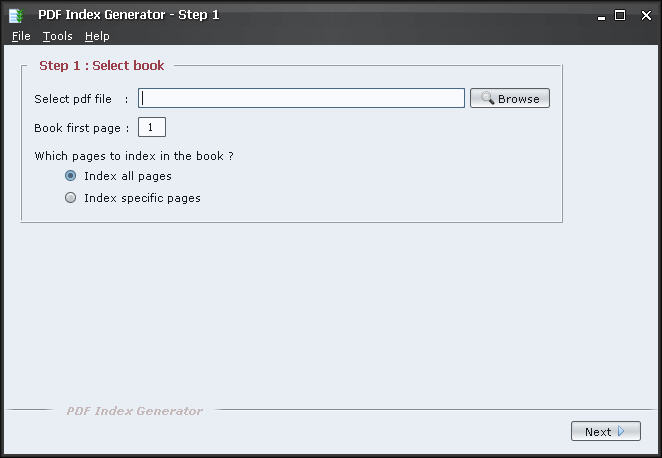The width and height of the screenshot is (662, 458).
Task: Click the 'Select pdf file' label
Action: point(73,99)
